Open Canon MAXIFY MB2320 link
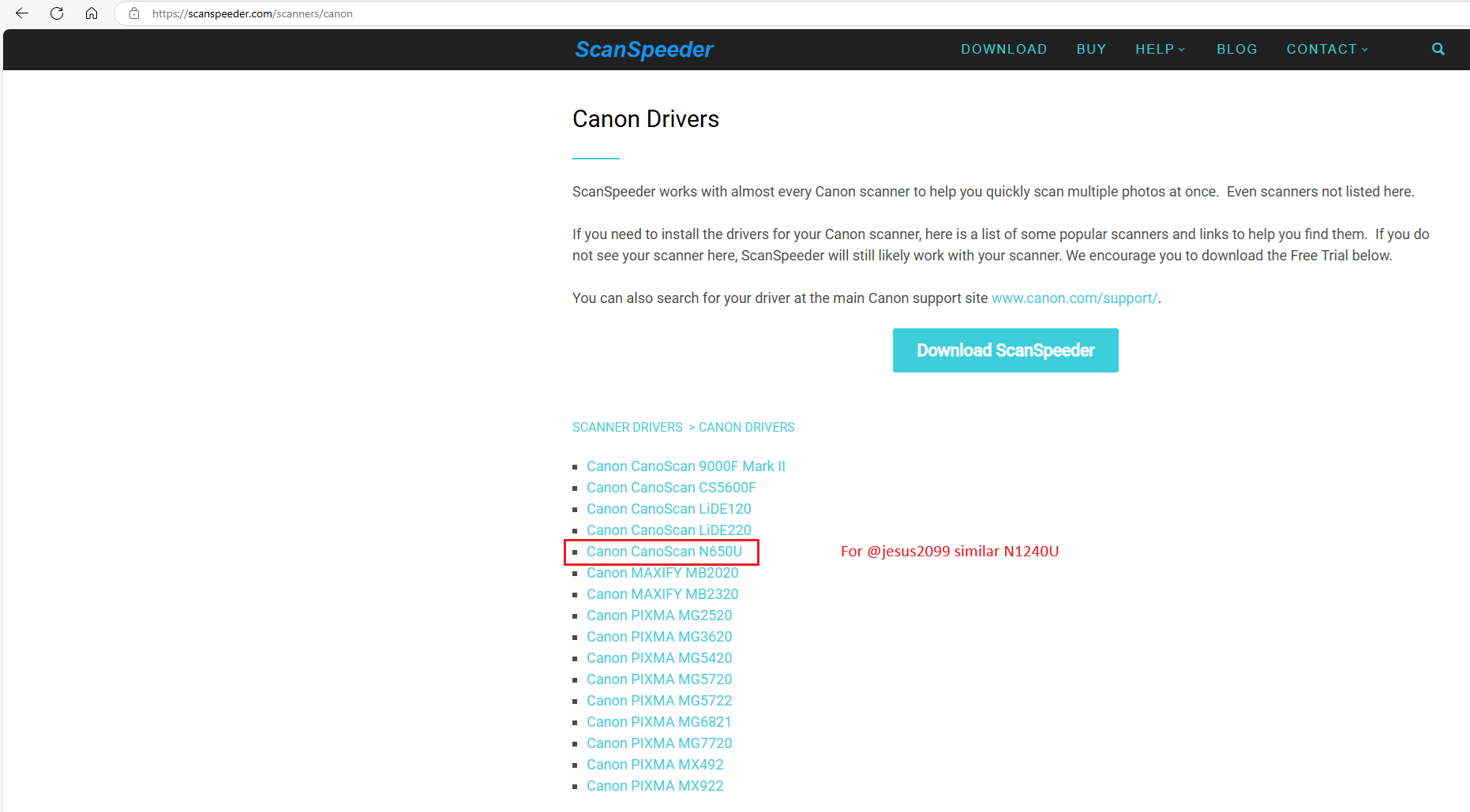Screen dimensions: 1470x812 (662, 594)
